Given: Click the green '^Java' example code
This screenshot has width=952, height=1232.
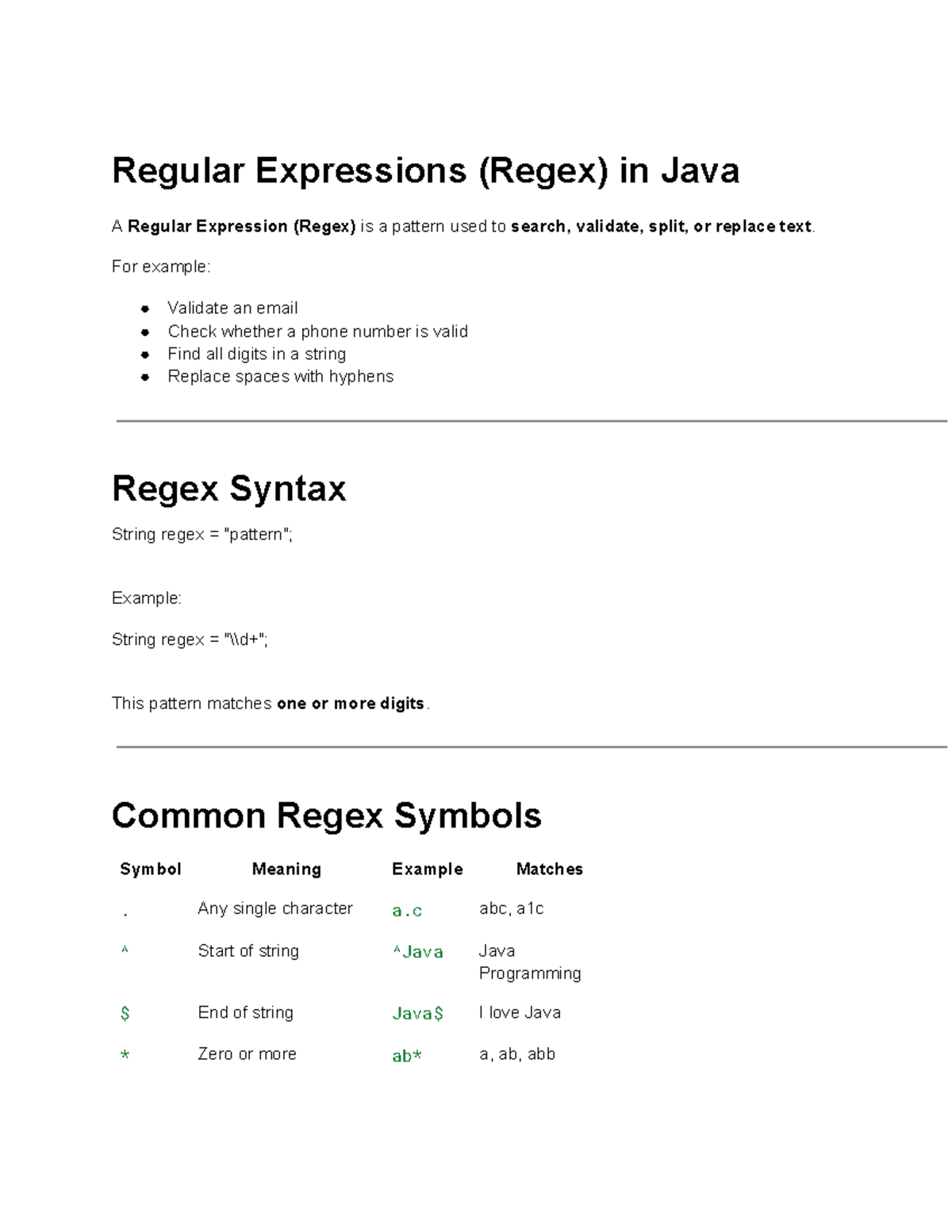Looking at the screenshot, I should point(418,952).
